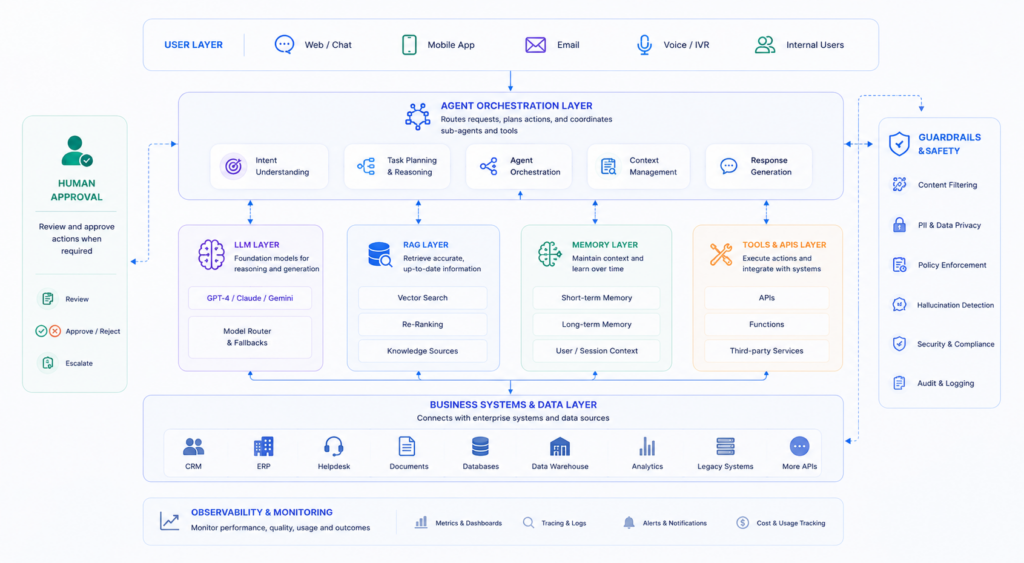Click the Email envelope icon
This screenshot has height=563, width=1024.
[x=536, y=44]
